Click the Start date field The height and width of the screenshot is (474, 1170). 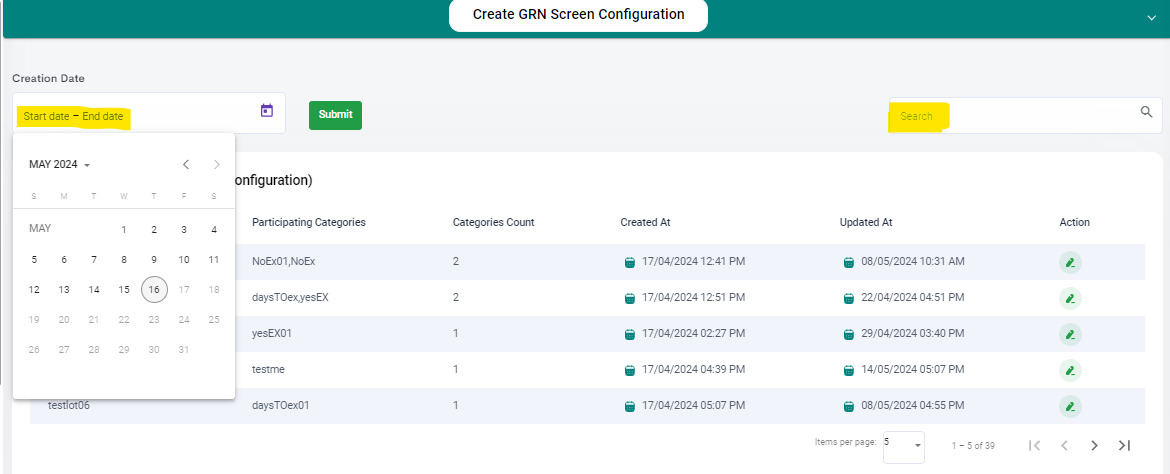pyautogui.click(x=46, y=116)
